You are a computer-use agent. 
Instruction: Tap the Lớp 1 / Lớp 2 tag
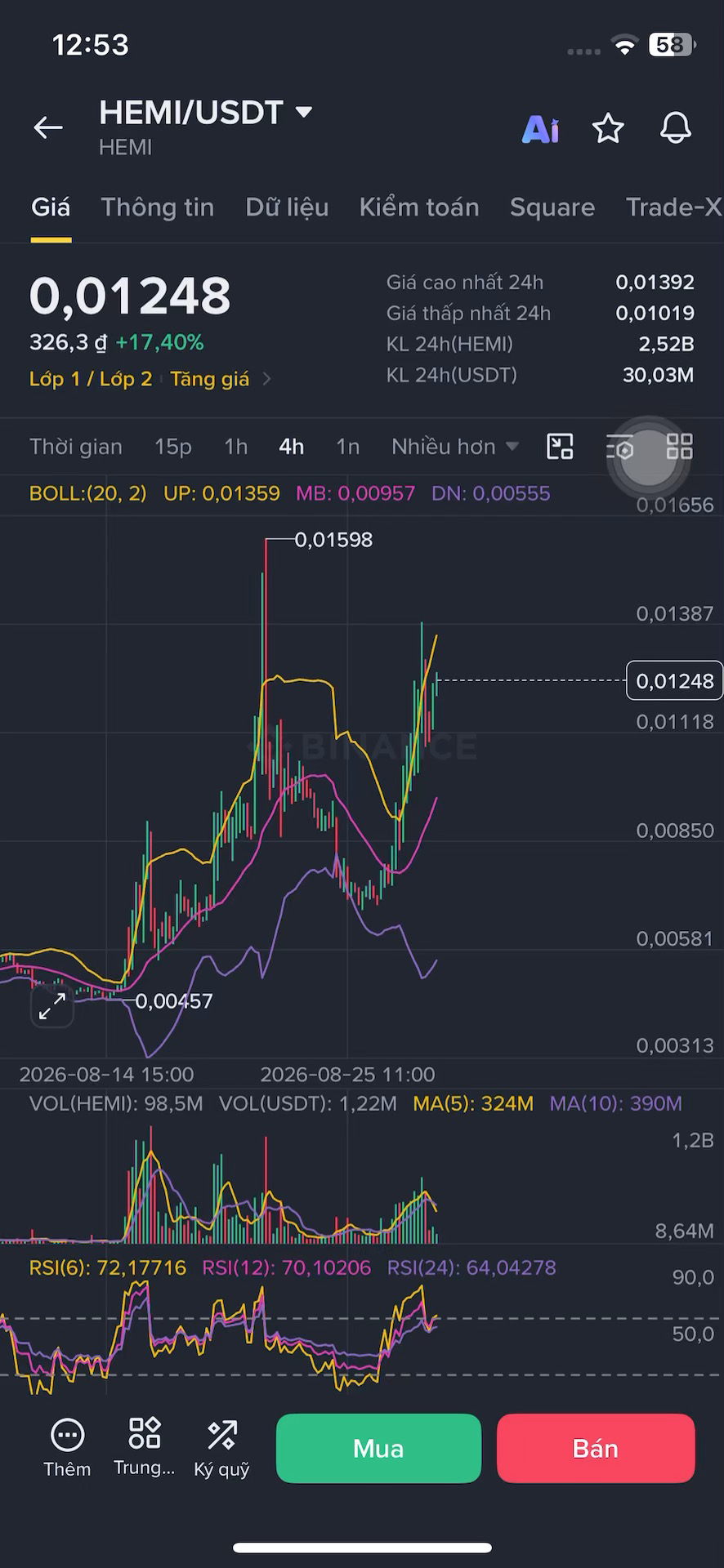[91, 379]
